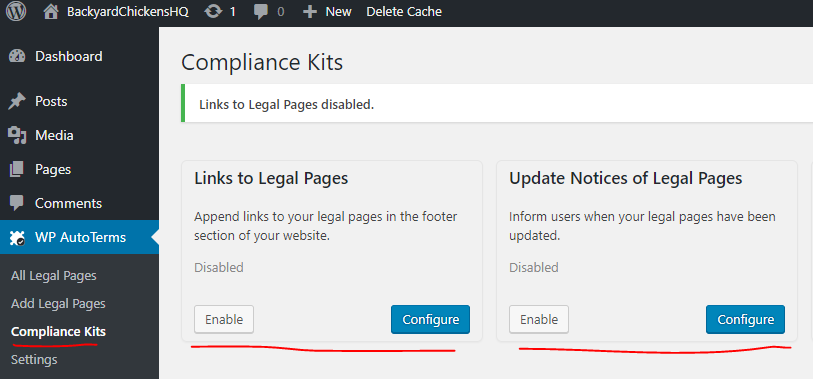Click the Media icon in sidebar
The image size is (813, 379).
[x=17, y=135]
